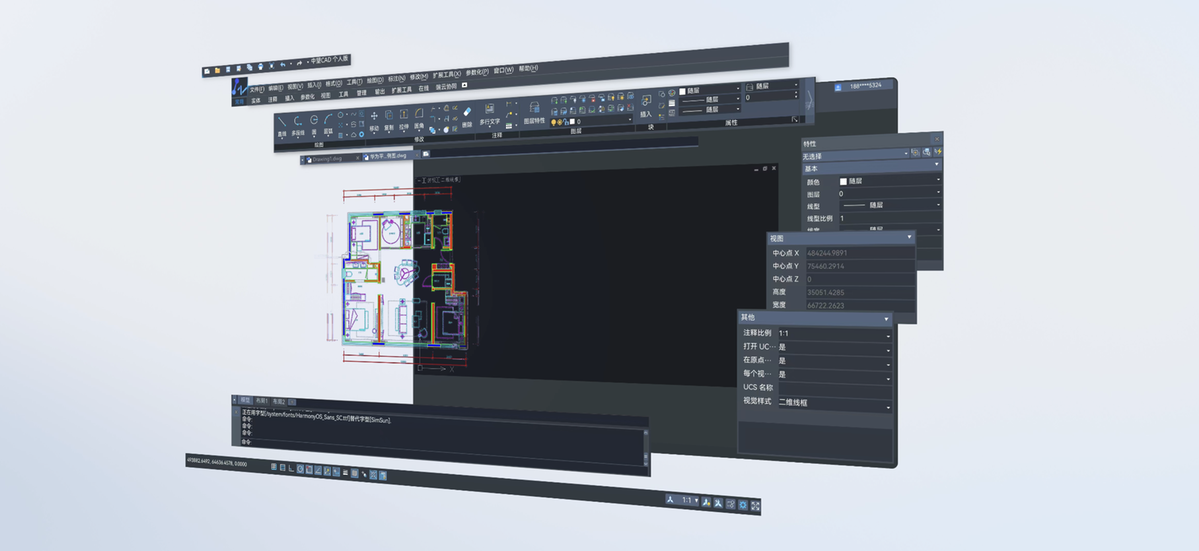Select the 多段线 polyline tool

click(297, 125)
